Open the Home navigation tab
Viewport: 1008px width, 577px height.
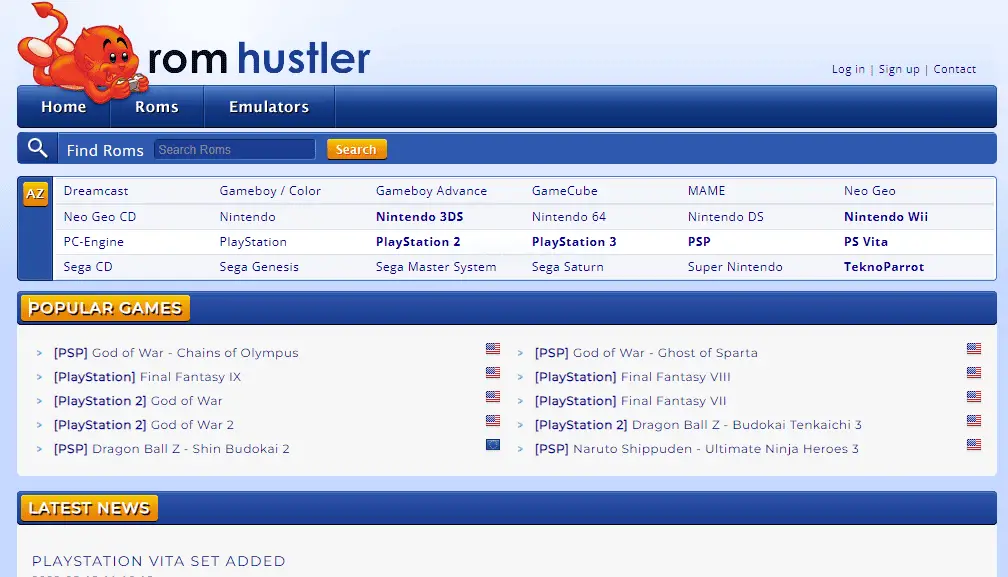click(64, 107)
